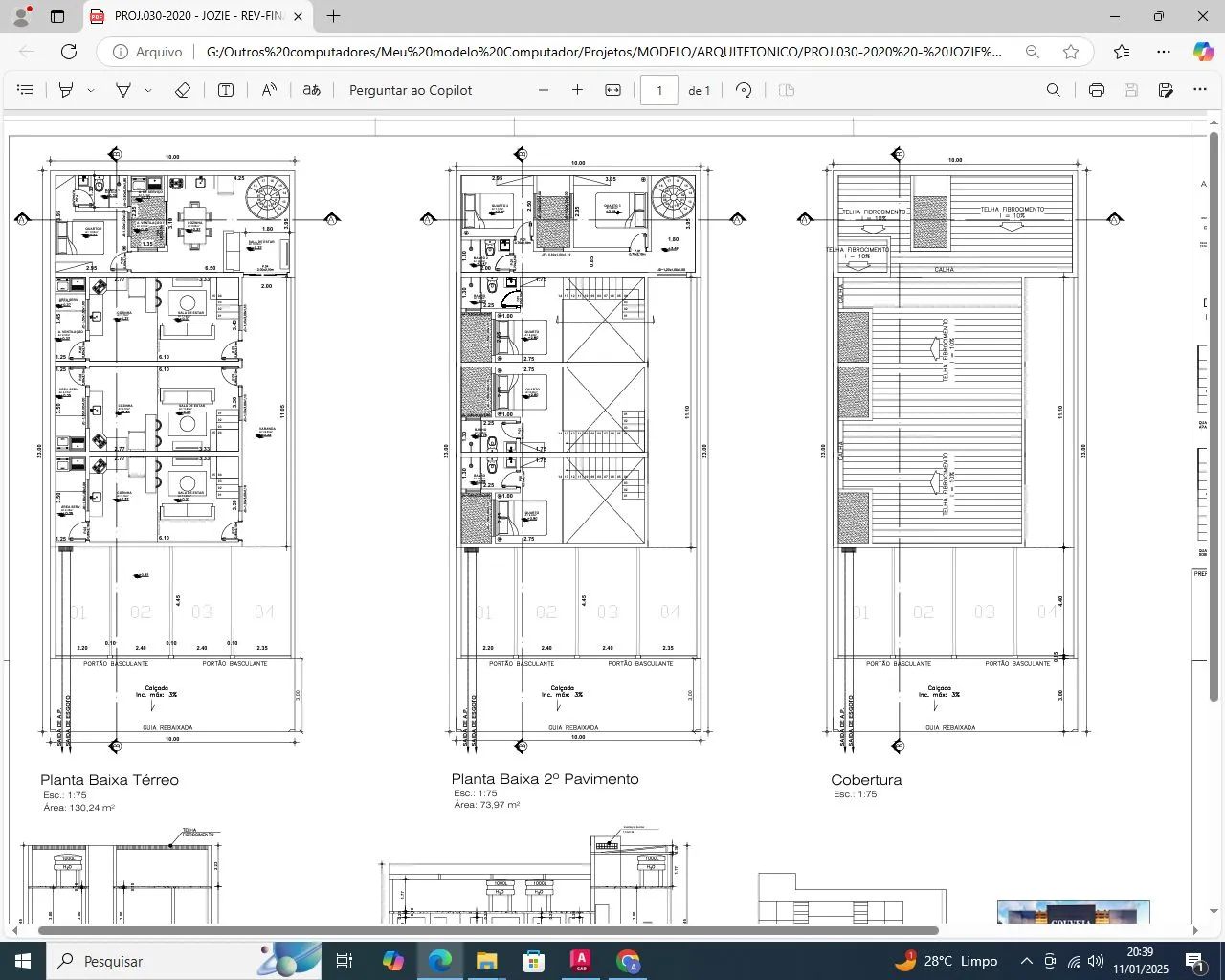Open the Windows Start menu
The image size is (1225, 980).
click(x=23, y=961)
